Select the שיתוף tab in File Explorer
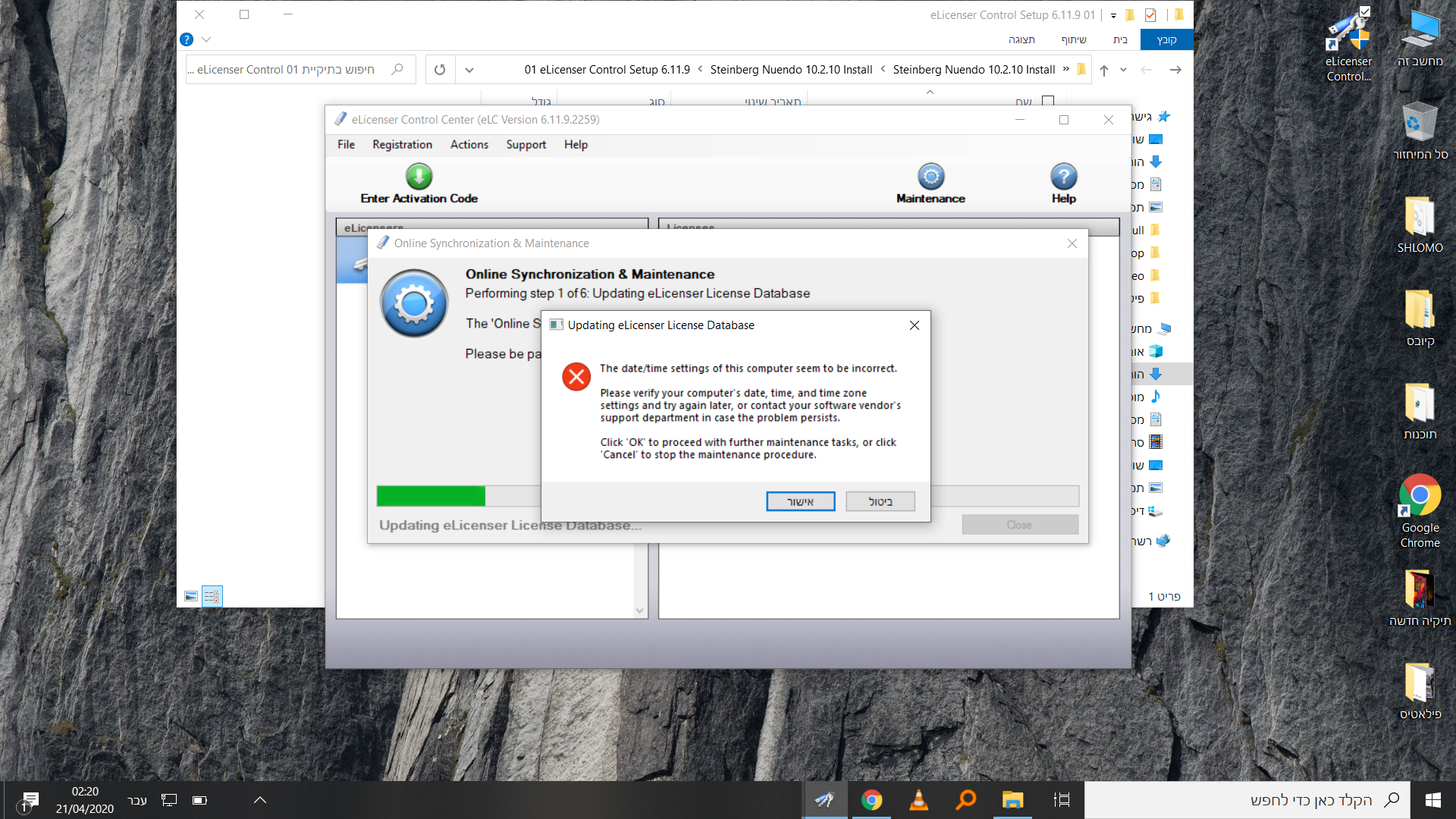The image size is (1456, 819). [1073, 39]
